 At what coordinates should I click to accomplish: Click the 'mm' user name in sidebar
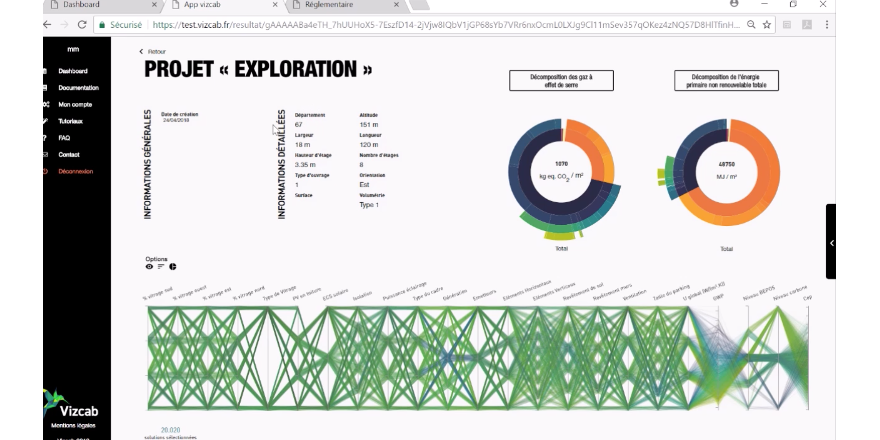(73, 49)
